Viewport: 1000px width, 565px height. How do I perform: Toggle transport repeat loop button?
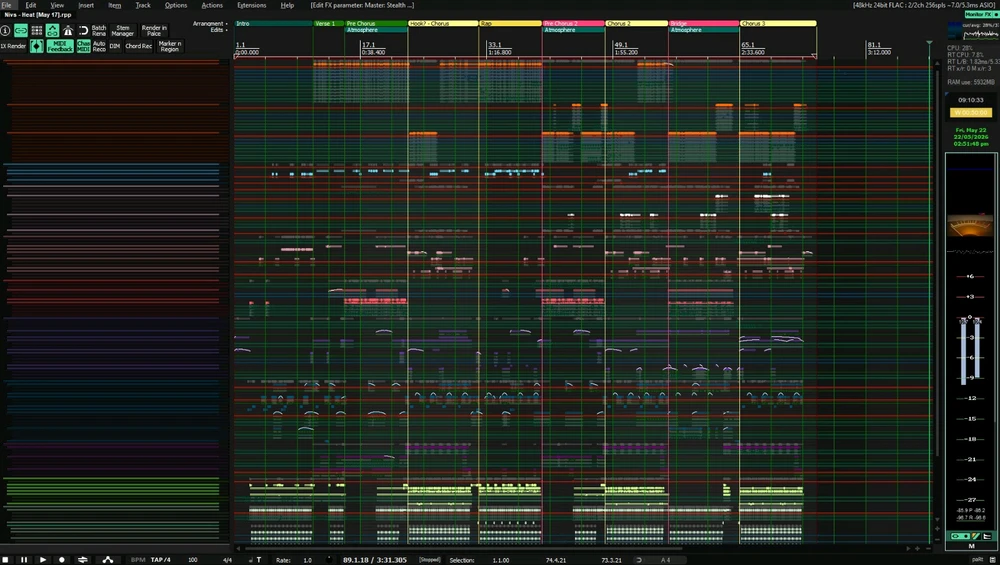82,560
